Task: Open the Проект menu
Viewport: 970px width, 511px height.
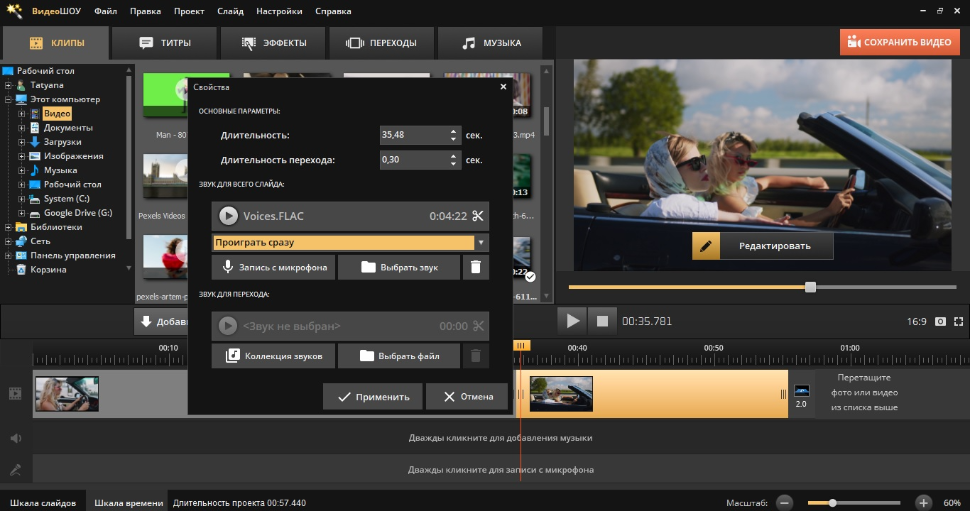Action: [x=187, y=11]
